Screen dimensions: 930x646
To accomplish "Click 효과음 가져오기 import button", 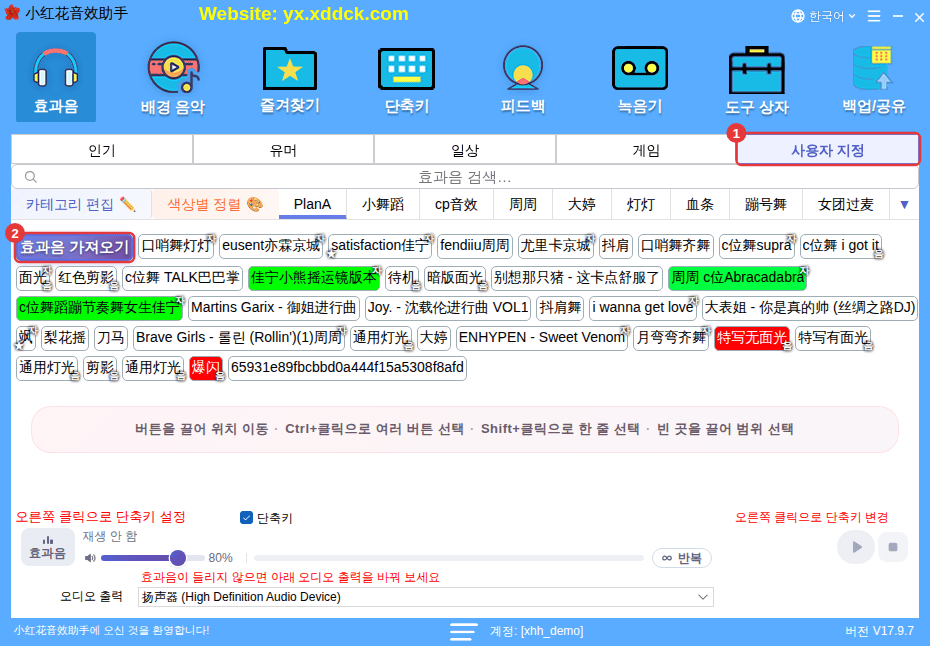I will point(75,247).
